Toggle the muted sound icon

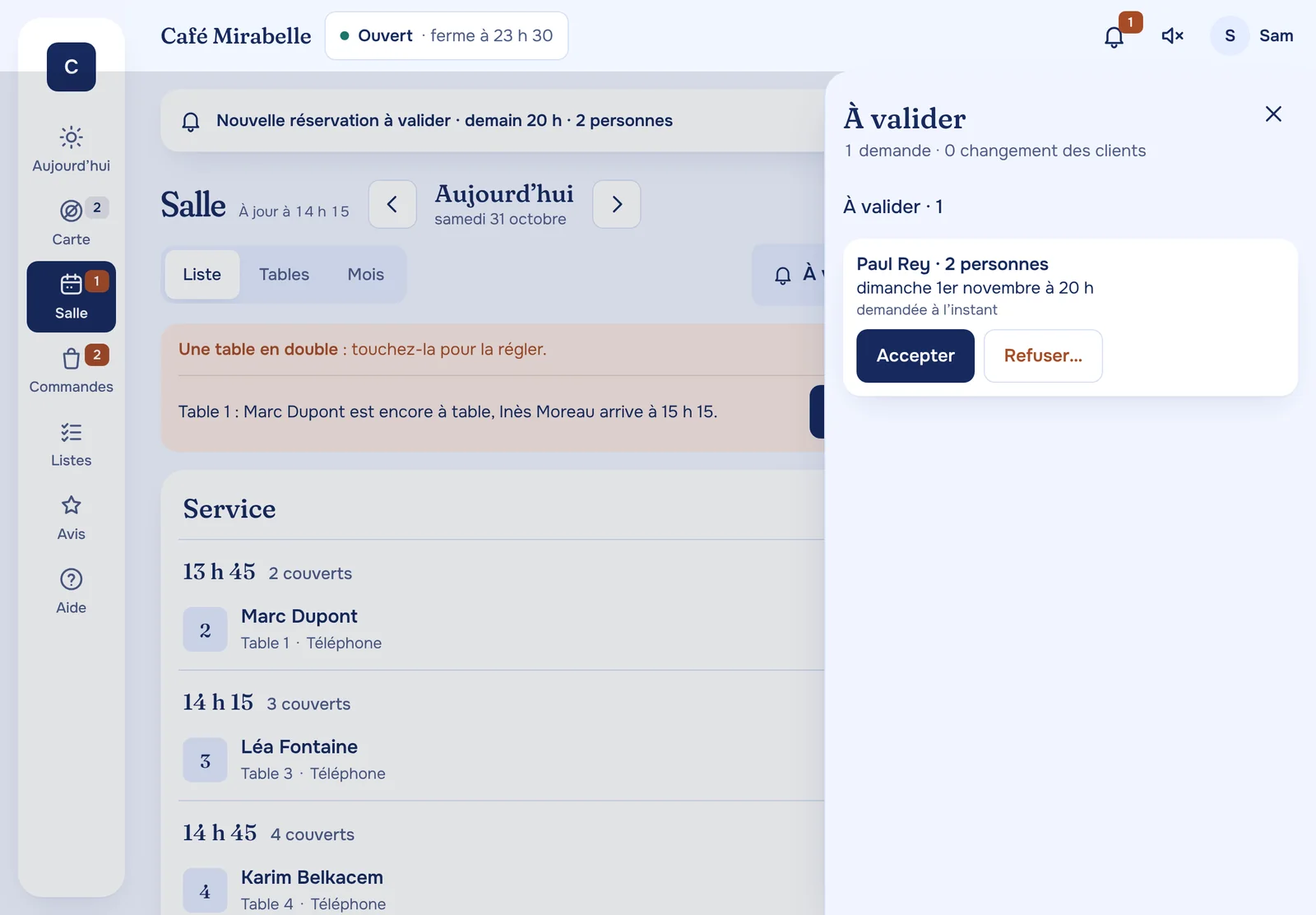1172,36
